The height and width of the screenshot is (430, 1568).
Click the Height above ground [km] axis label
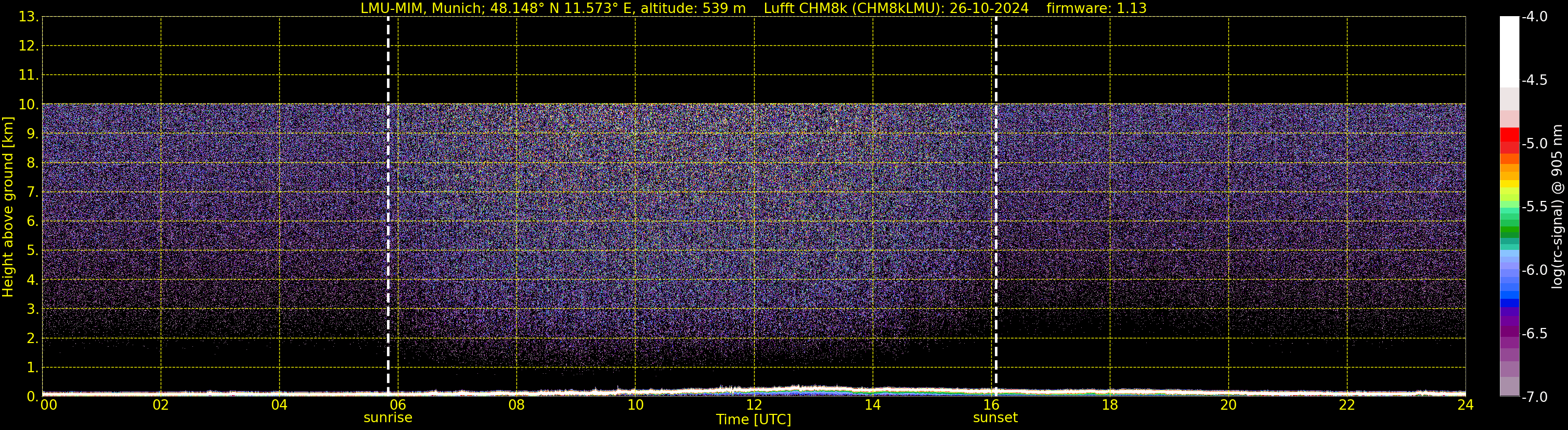point(8,207)
